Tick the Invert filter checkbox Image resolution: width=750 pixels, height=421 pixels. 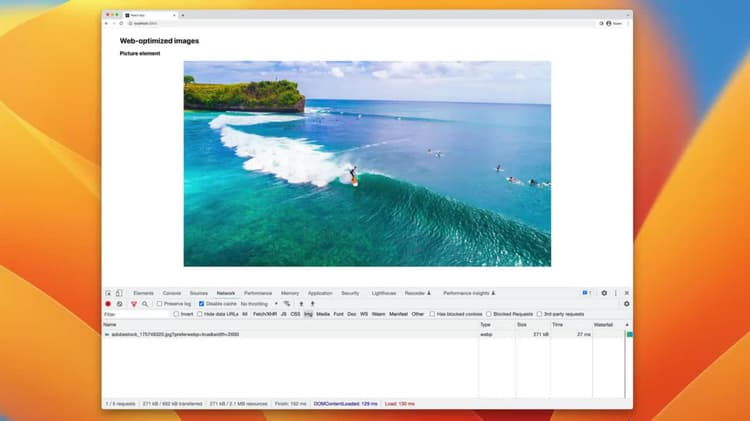(176, 314)
